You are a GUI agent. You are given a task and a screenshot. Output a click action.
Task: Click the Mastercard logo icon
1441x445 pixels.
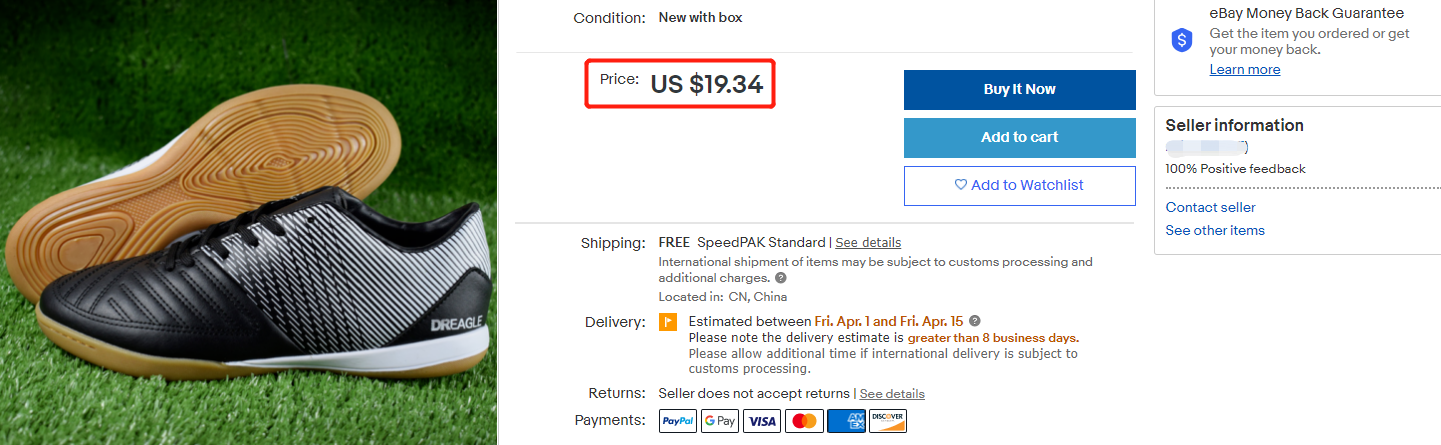(804, 421)
